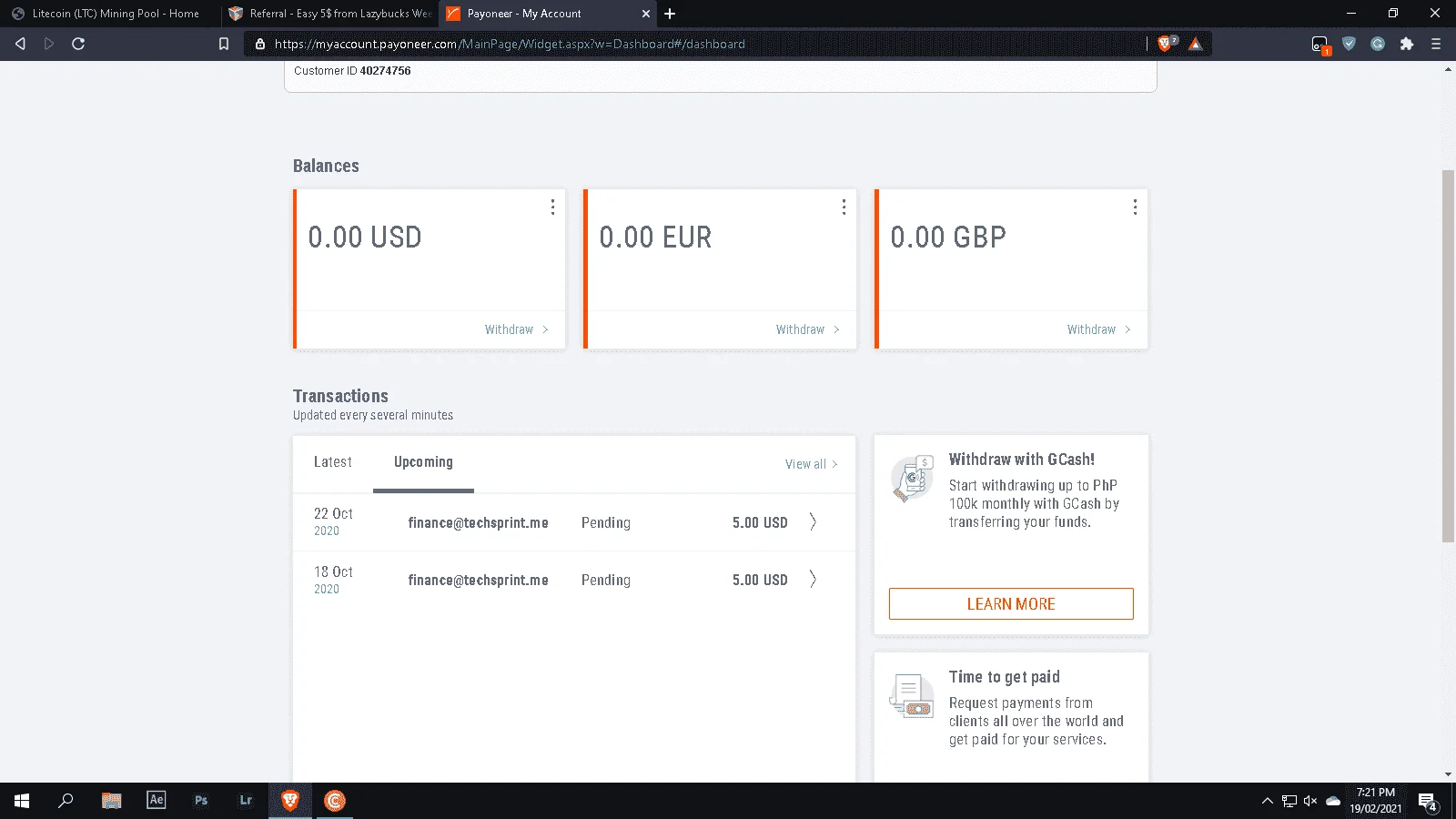Viewport: 1456px width, 819px height.
Task: Click View all transactions link
Action: click(812, 464)
